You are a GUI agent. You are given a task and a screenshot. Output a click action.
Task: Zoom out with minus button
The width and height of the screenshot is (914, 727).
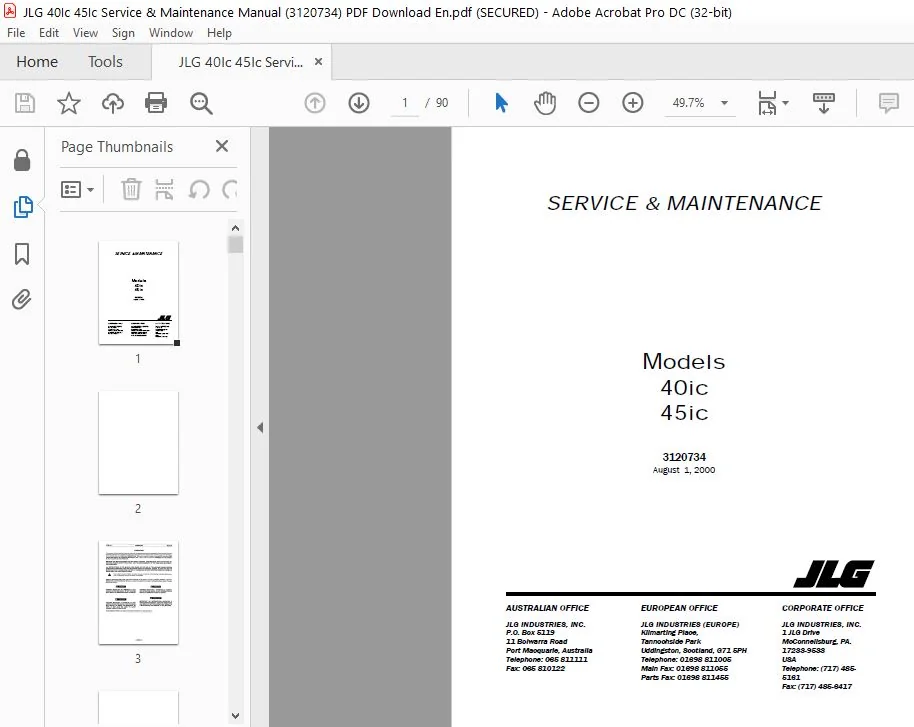click(x=589, y=103)
